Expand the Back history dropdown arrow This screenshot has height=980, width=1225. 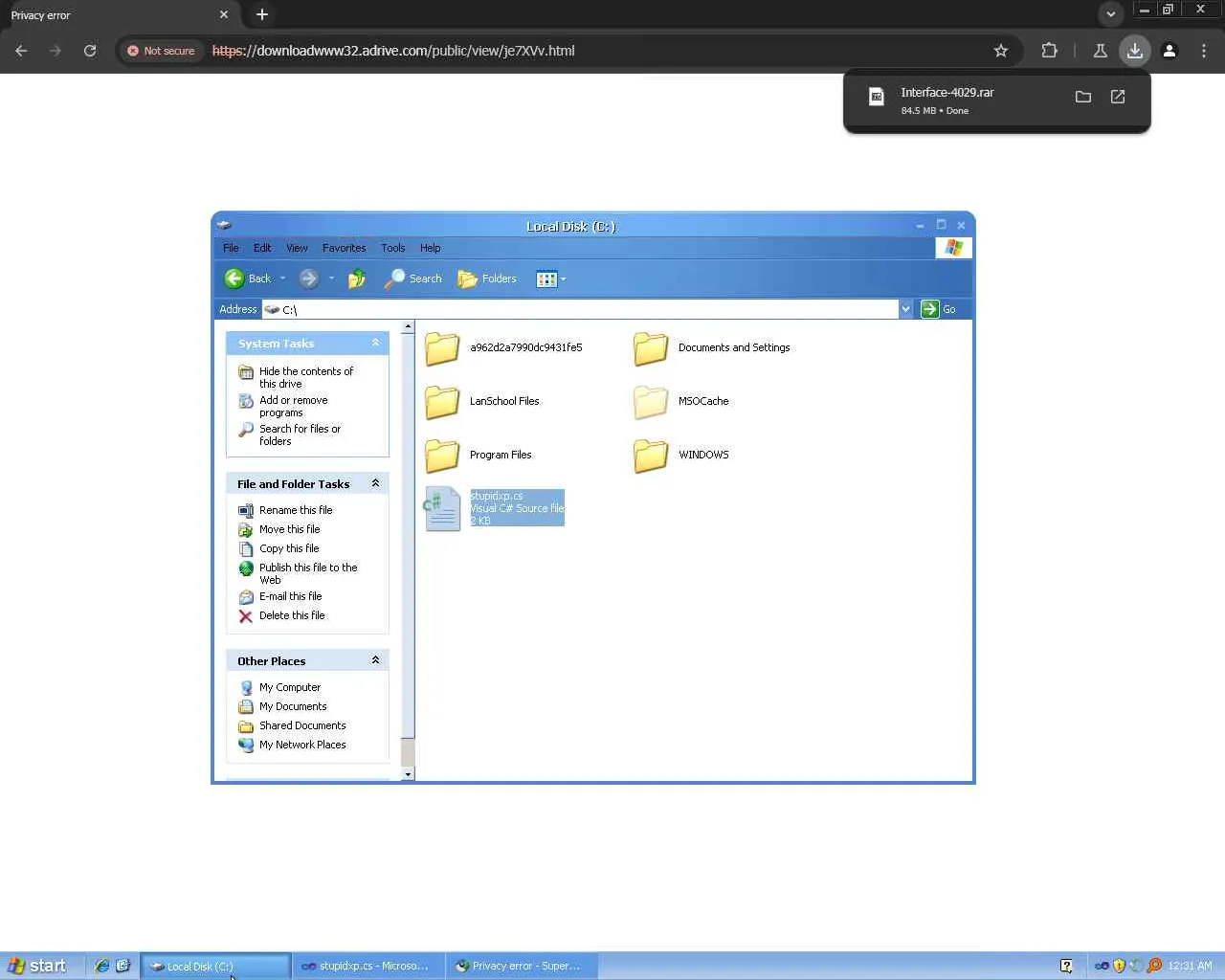282,278
